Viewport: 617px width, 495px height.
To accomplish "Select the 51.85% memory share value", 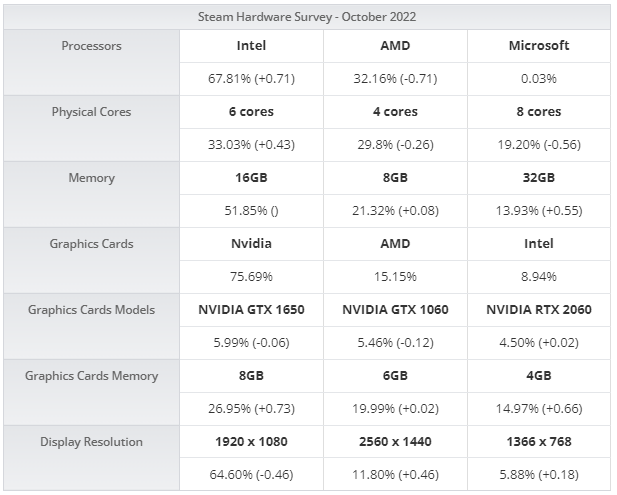I will coord(251,211).
